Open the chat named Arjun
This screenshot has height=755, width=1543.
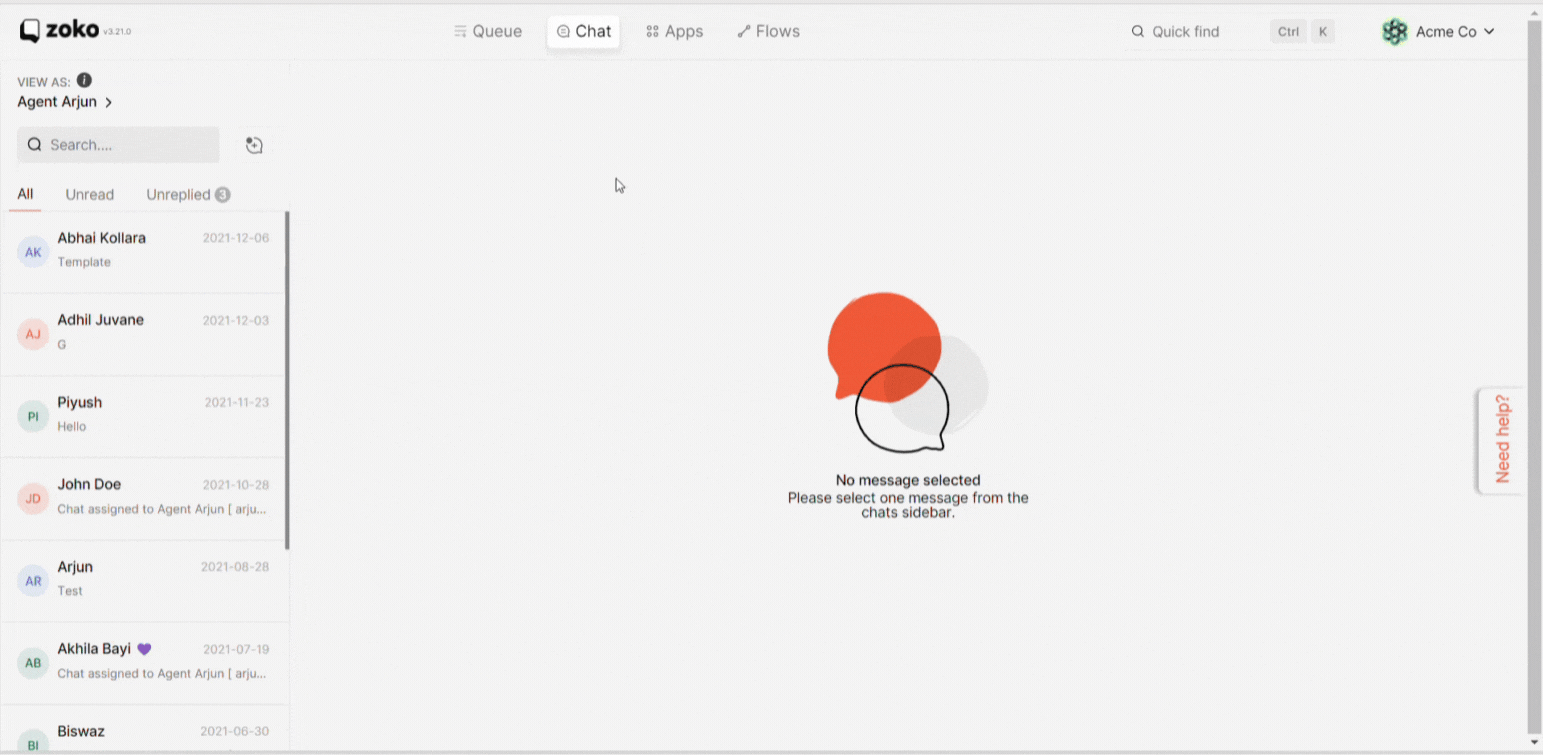143,580
